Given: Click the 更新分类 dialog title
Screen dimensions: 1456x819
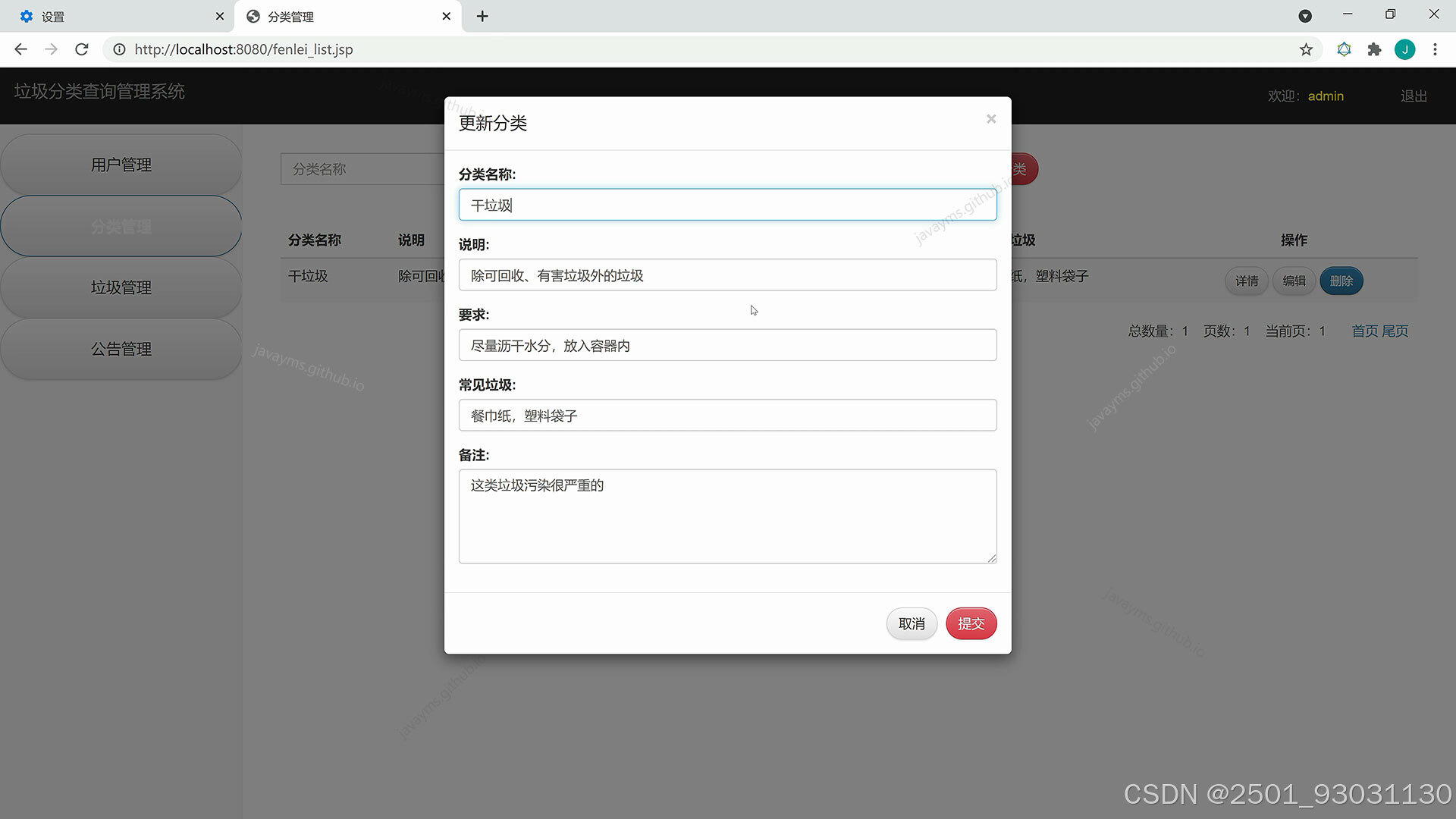Looking at the screenshot, I should (493, 123).
